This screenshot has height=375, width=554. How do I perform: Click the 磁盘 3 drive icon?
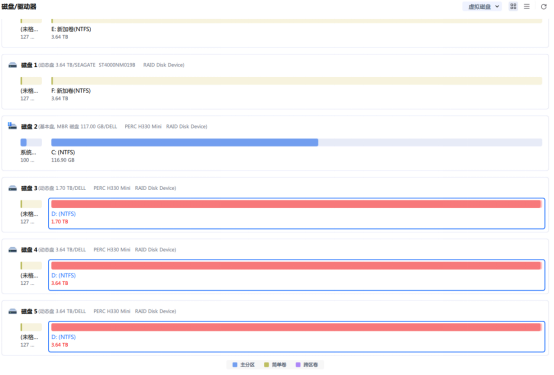[13, 188]
